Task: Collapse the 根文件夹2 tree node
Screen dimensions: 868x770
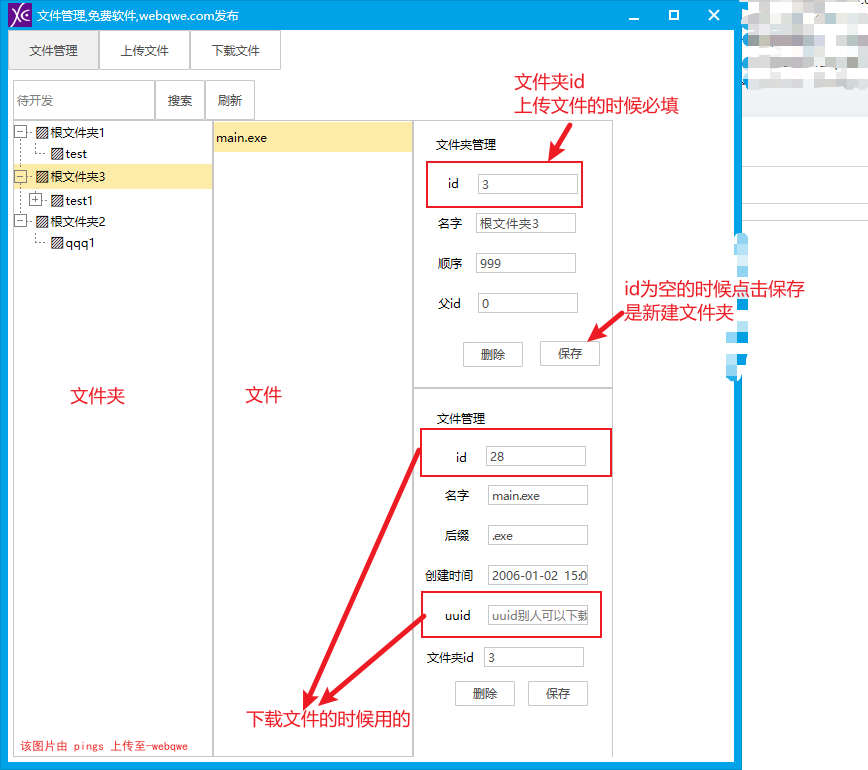Action: point(21,221)
